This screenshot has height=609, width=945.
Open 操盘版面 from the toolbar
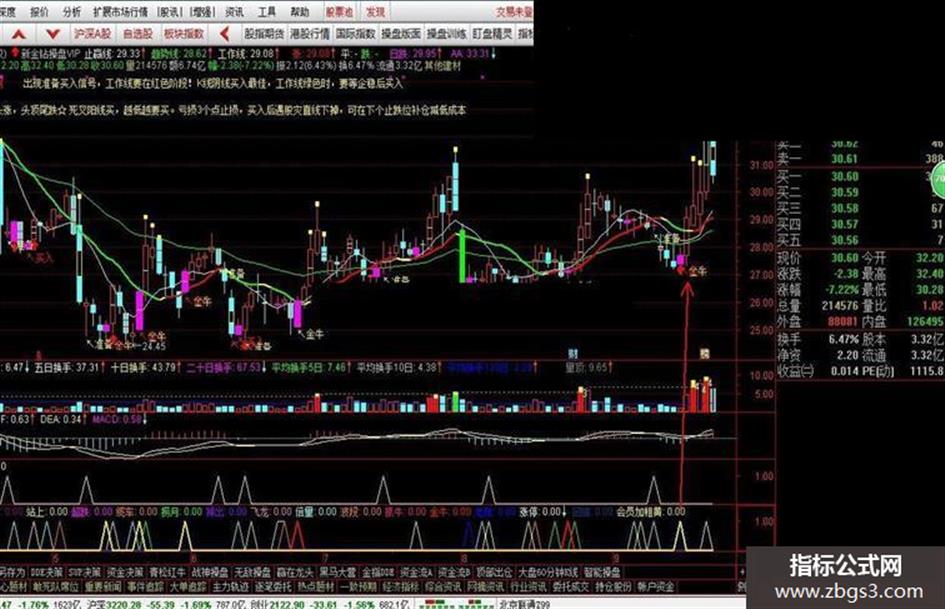(x=401, y=34)
